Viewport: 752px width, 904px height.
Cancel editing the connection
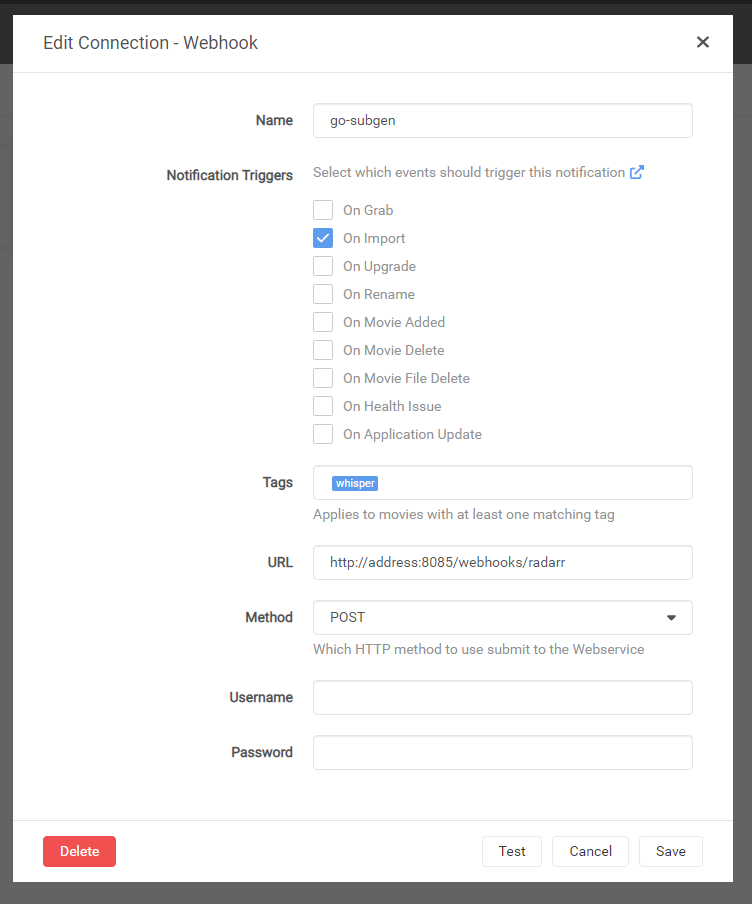coord(591,851)
